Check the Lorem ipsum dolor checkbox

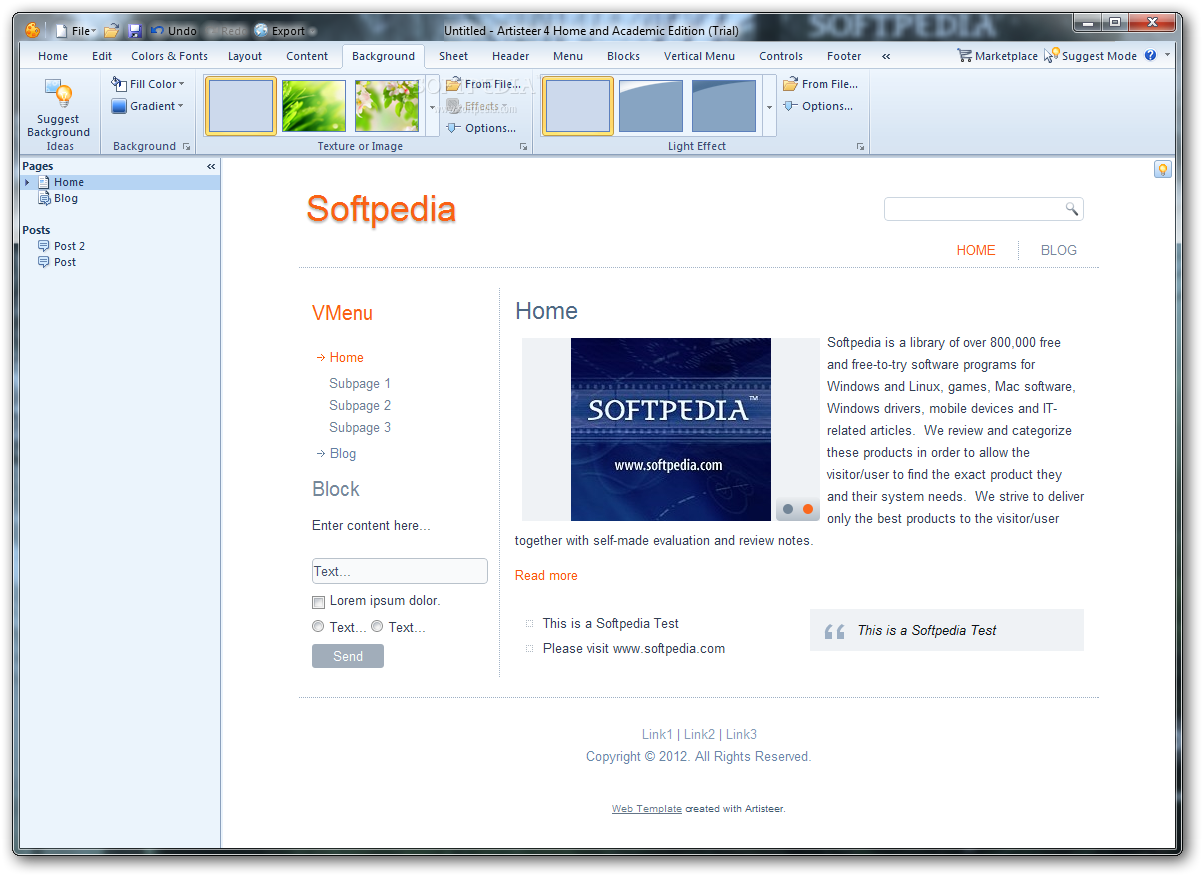(x=319, y=602)
